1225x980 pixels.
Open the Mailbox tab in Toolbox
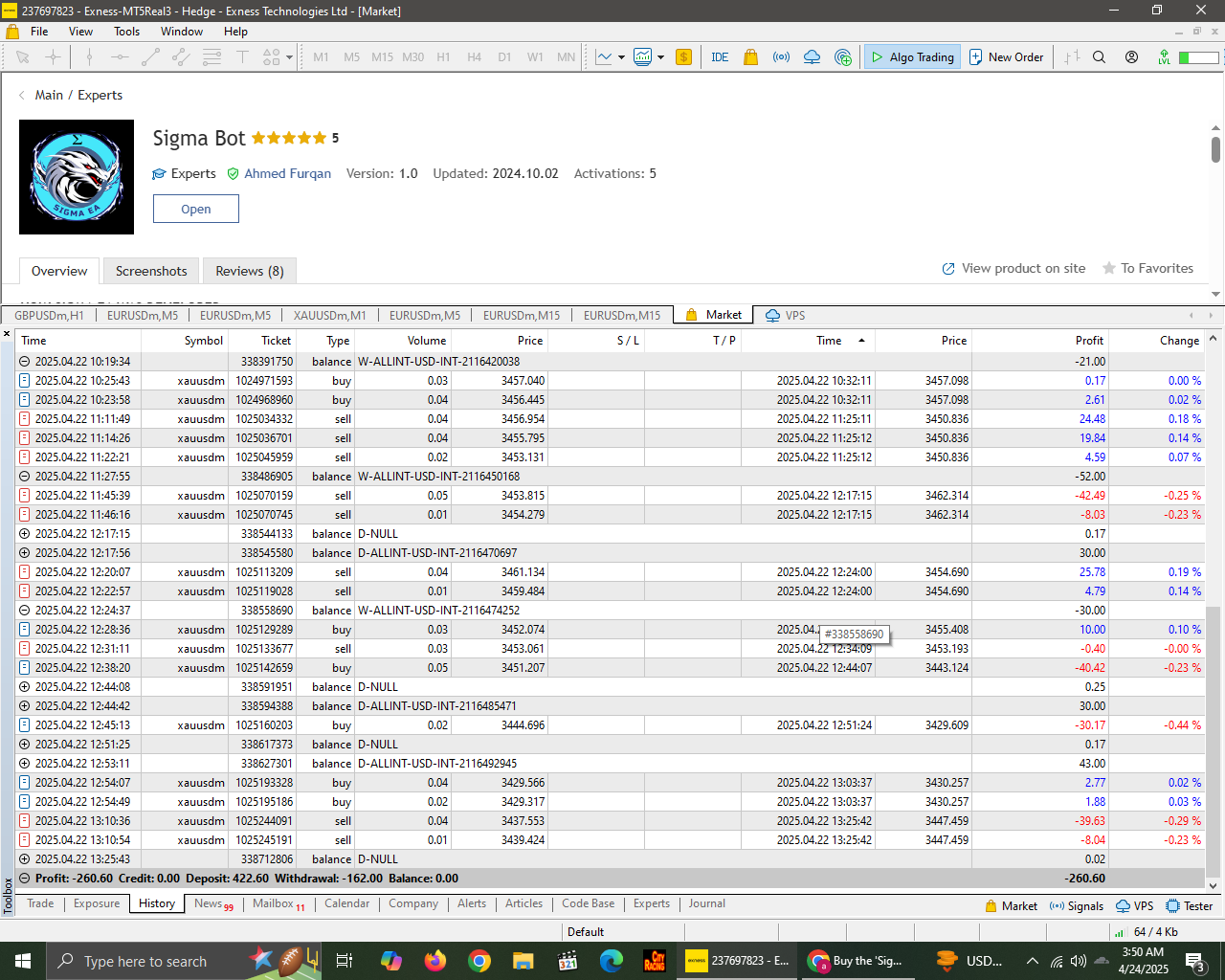click(278, 903)
